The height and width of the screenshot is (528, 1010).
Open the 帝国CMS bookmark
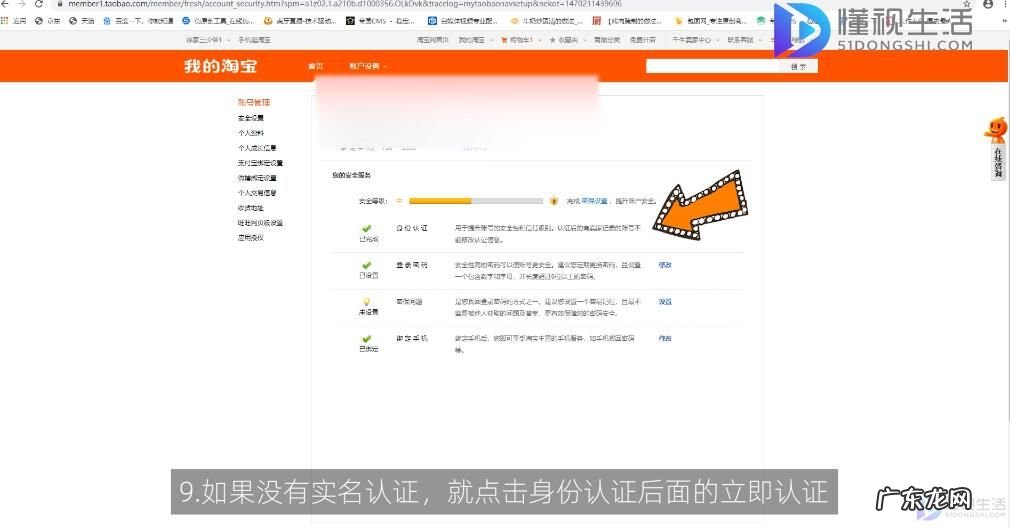click(x=380, y=21)
